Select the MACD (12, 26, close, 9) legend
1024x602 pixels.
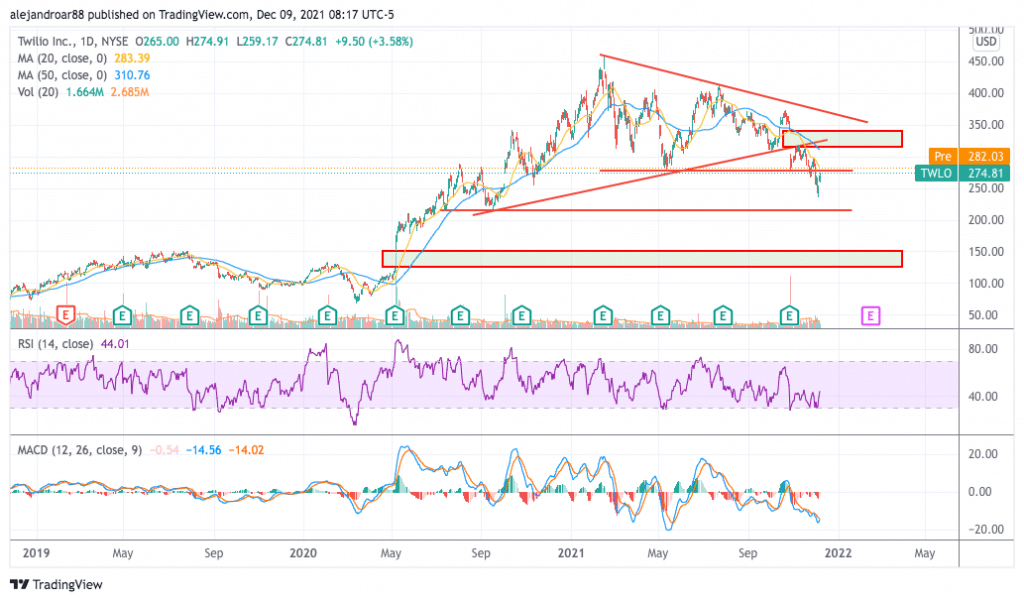coord(80,450)
